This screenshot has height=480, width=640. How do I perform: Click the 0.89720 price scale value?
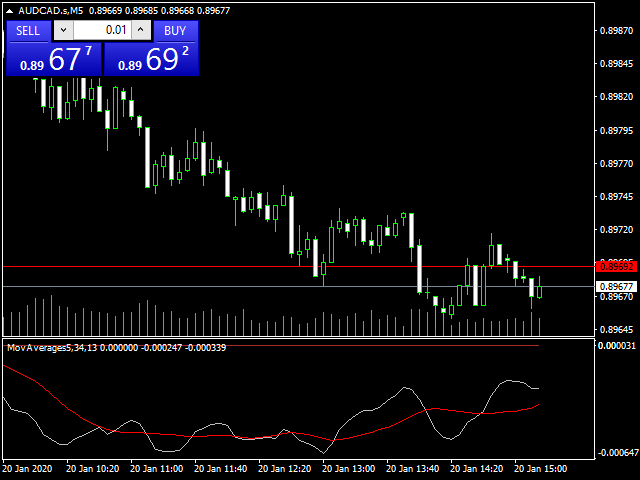click(x=616, y=230)
